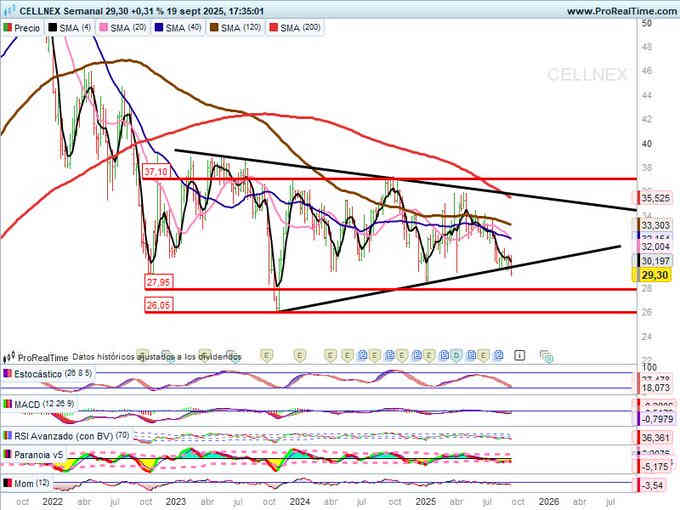This screenshot has height=510, width=680.
Task: Click the red SMA (200) color swatch
Action: pos(274,28)
